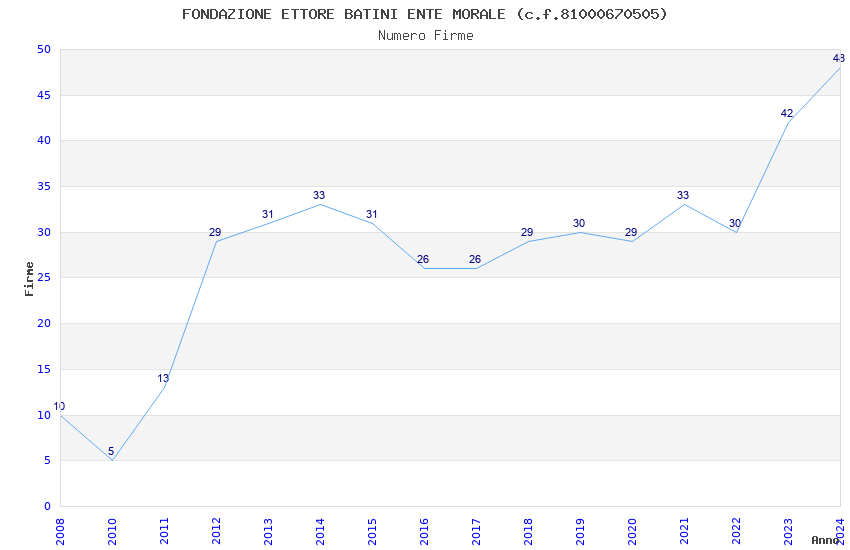The width and height of the screenshot is (850, 550).
Task: Click the x-axis year label 2010
Action: tap(112, 531)
